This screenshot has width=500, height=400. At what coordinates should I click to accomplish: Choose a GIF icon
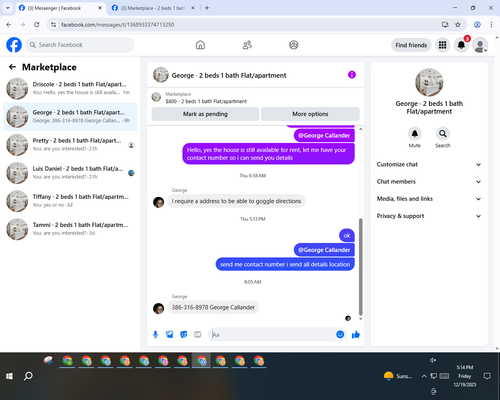pos(198,334)
